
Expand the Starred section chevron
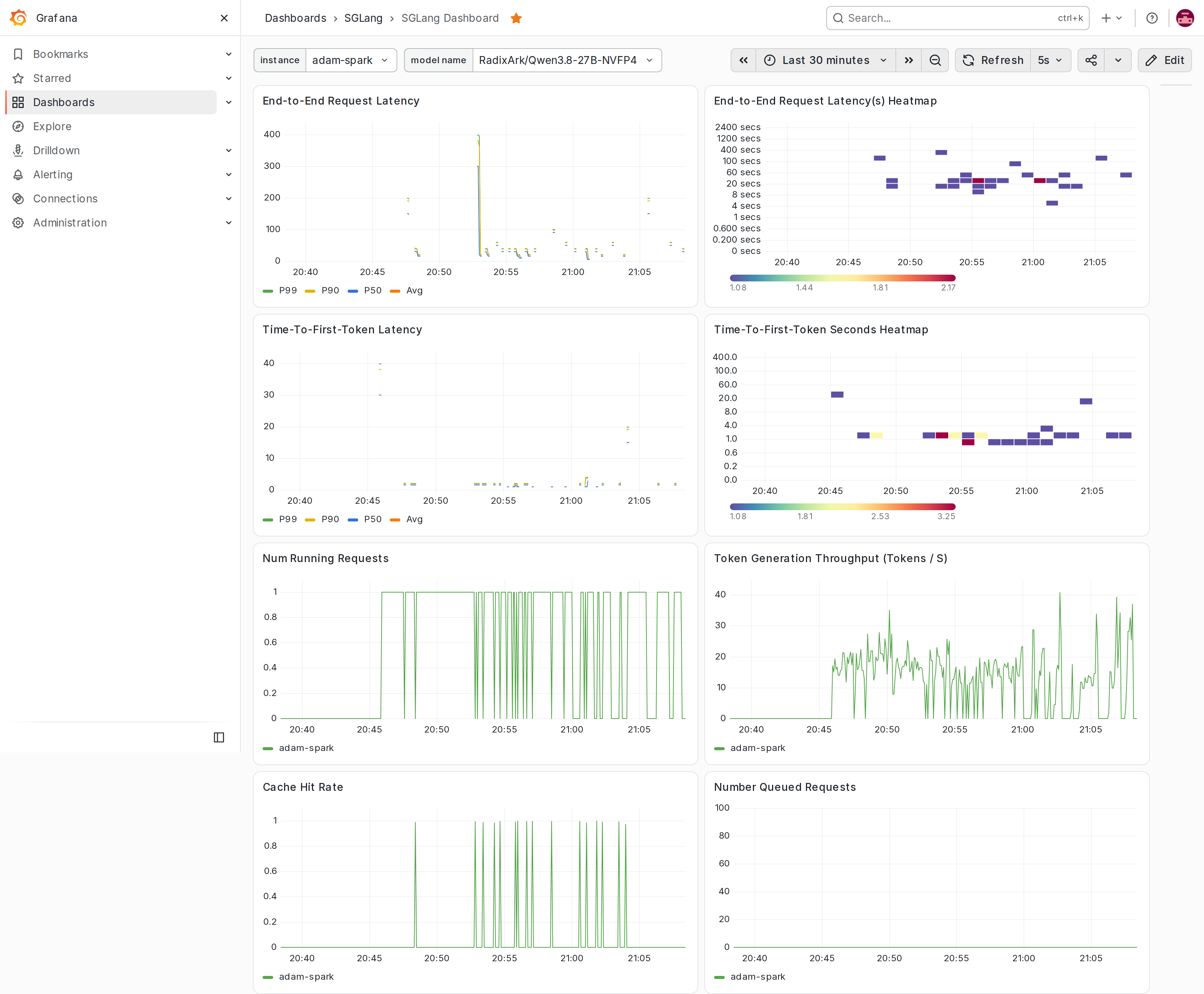tap(228, 78)
